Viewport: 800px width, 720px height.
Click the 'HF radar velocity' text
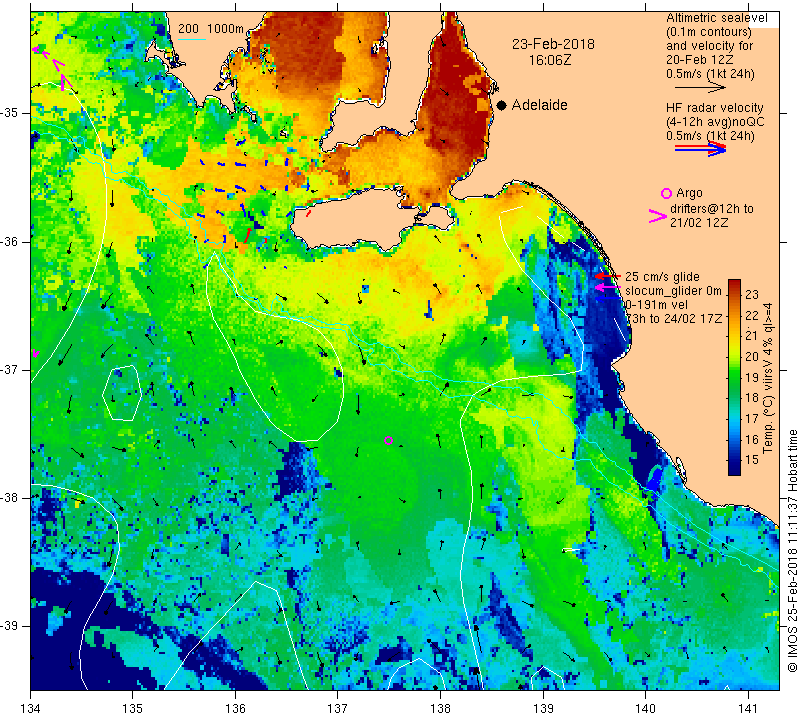714,108
